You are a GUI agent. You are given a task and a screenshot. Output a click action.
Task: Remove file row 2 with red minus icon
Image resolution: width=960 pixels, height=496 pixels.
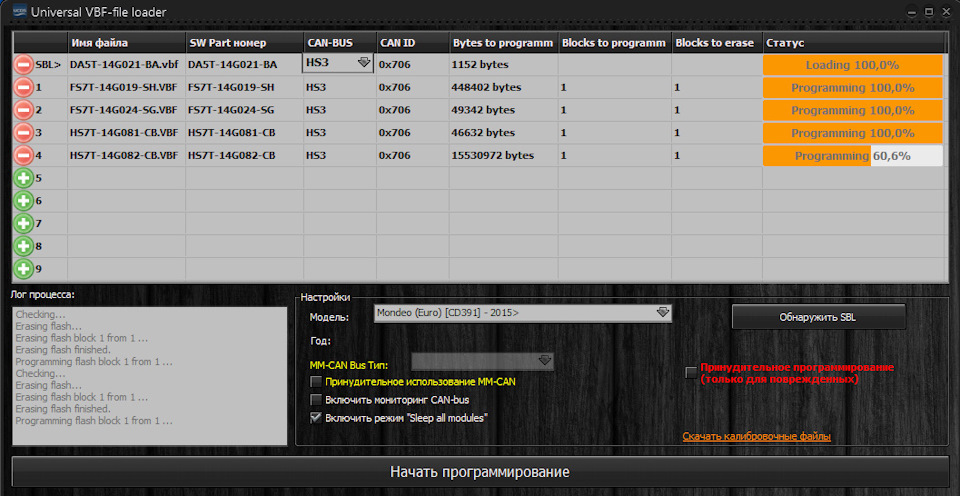tap(23, 110)
